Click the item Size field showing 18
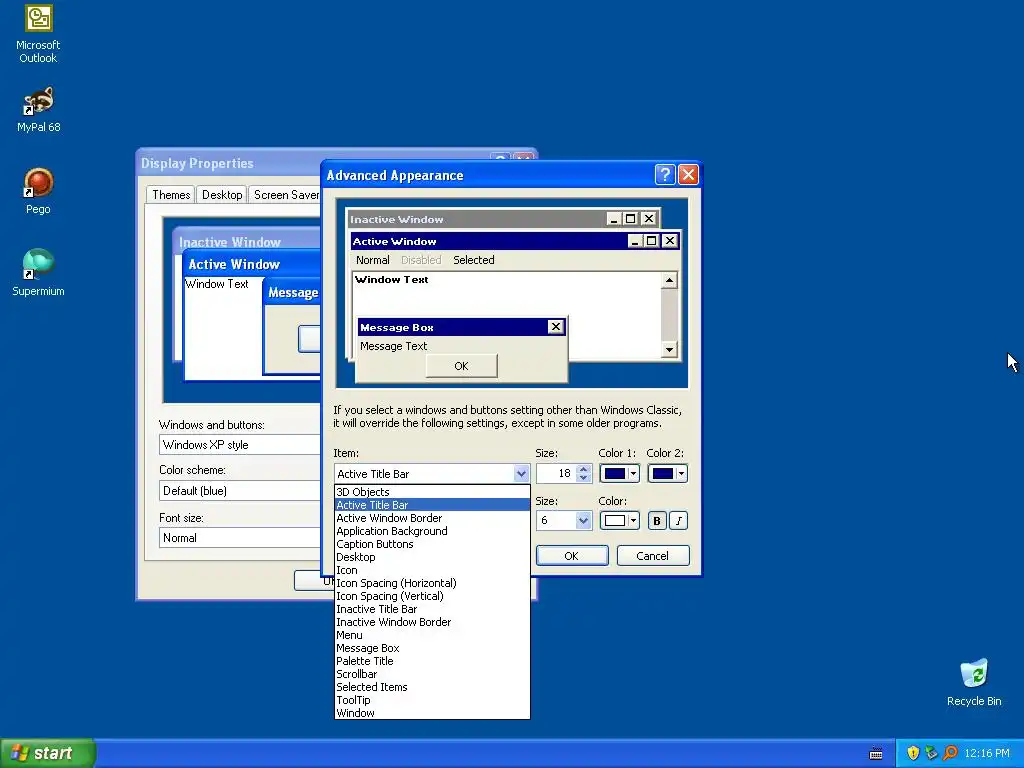Viewport: 1024px width, 768px height. [556, 473]
